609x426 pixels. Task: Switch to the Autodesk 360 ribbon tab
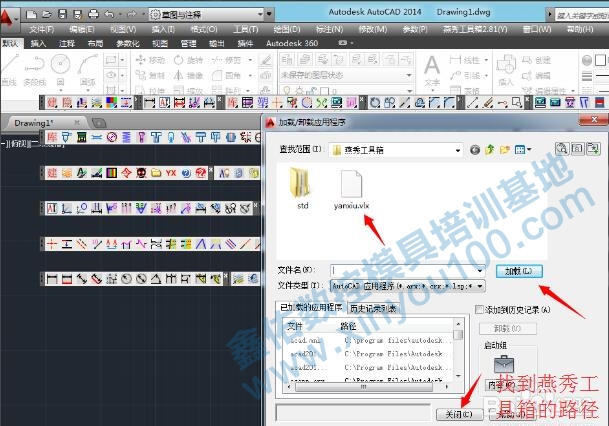click(292, 43)
